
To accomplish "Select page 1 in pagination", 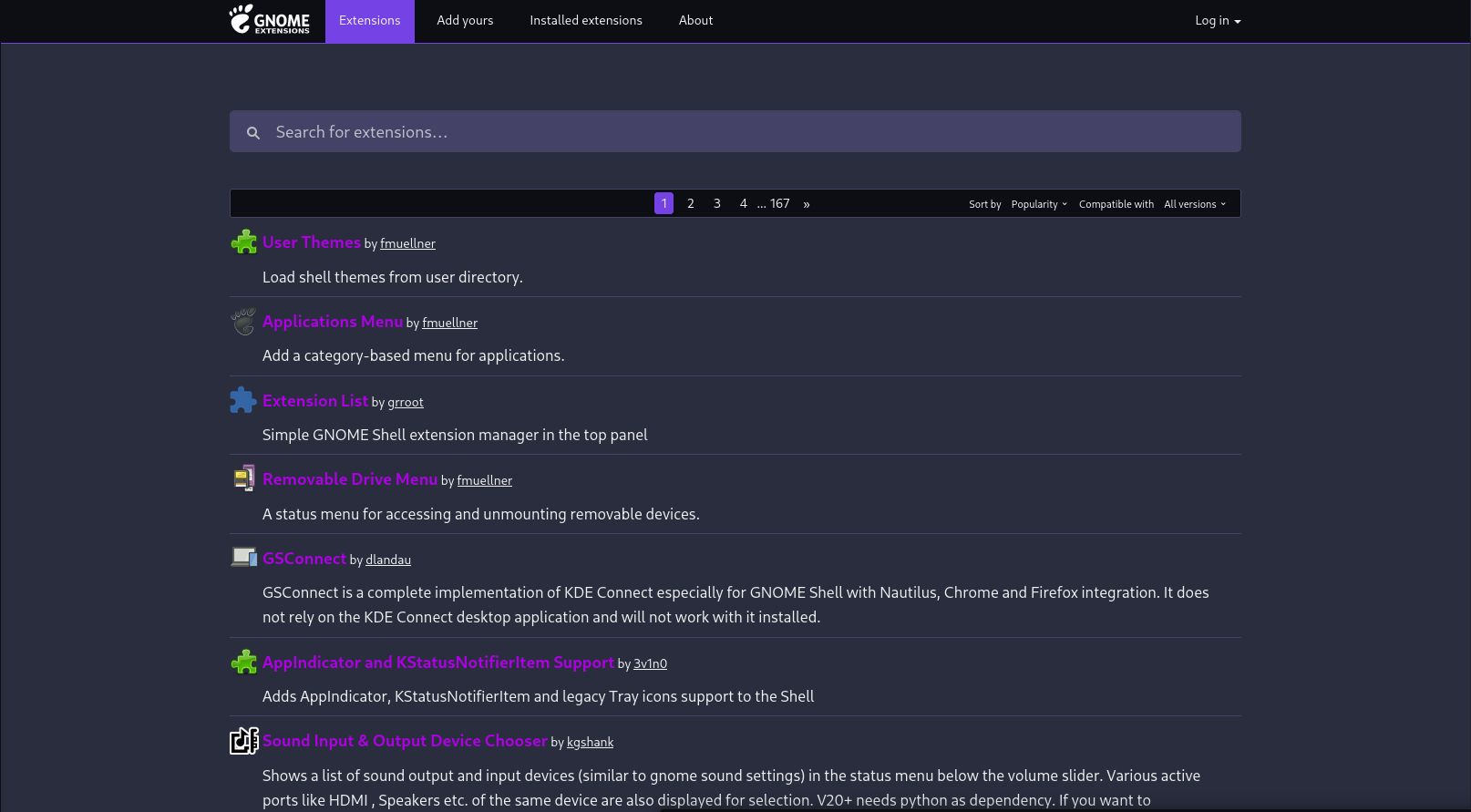I will click(663, 203).
